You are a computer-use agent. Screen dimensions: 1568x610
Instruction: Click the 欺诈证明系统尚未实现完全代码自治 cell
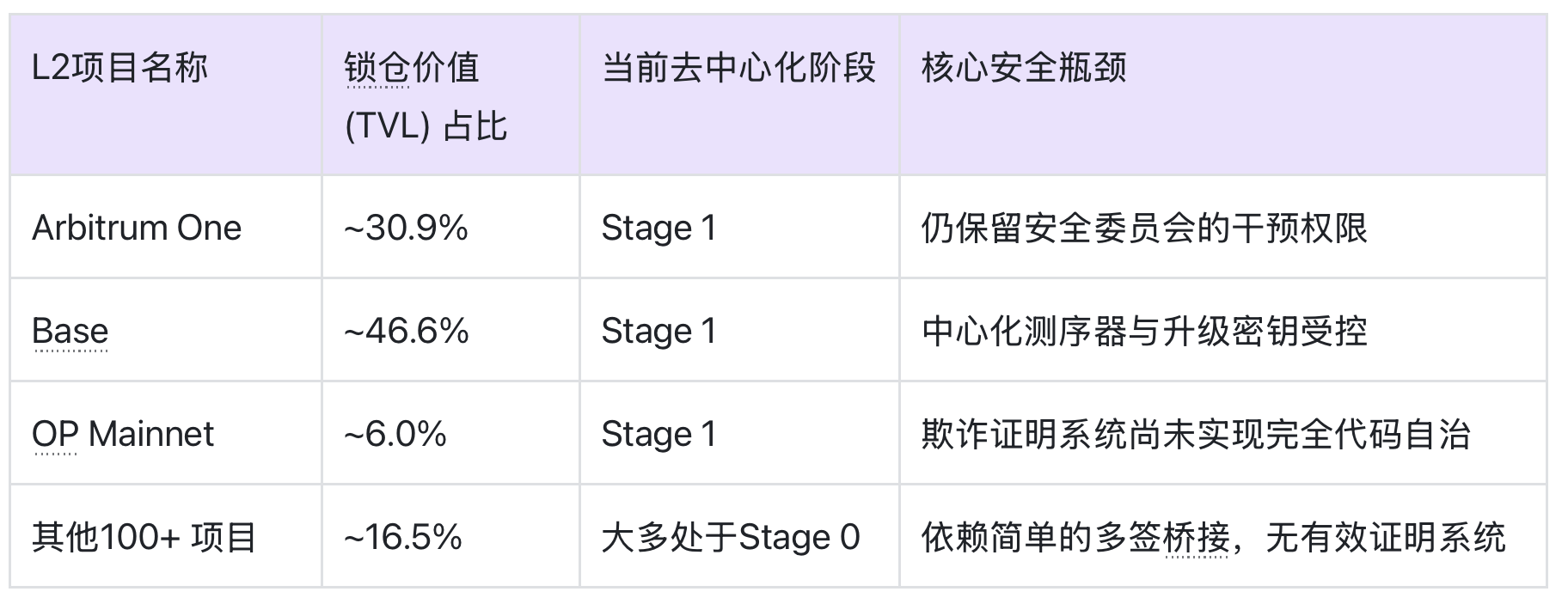point(1195,434)
